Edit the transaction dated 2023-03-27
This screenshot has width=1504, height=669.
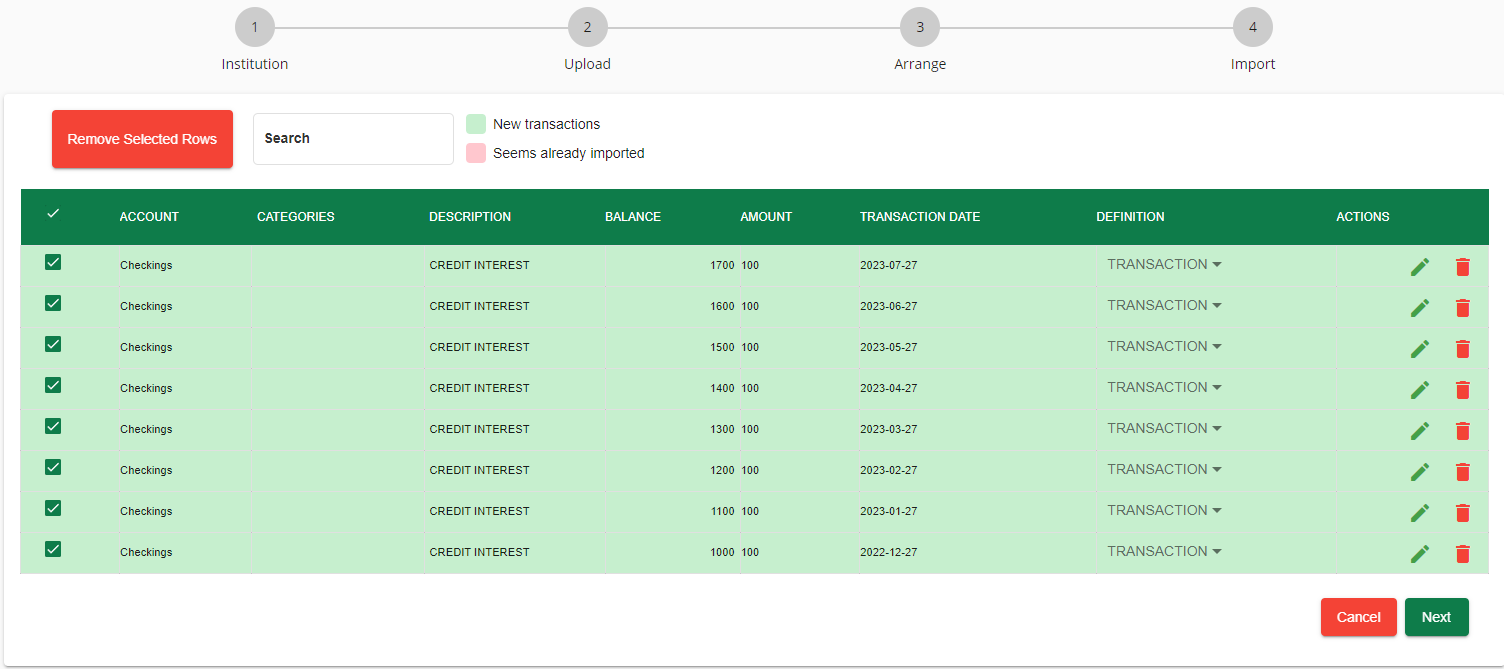(x=1420, y=431)
